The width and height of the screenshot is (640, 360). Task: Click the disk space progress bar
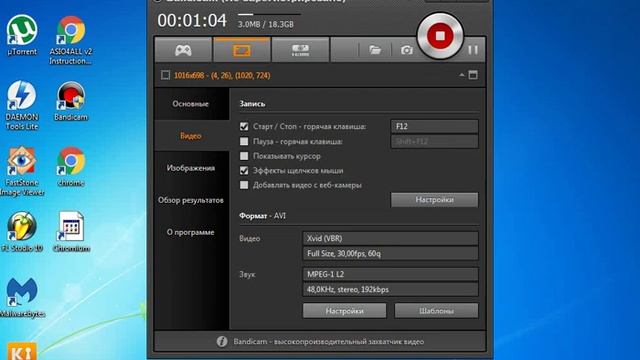point(269,14)
